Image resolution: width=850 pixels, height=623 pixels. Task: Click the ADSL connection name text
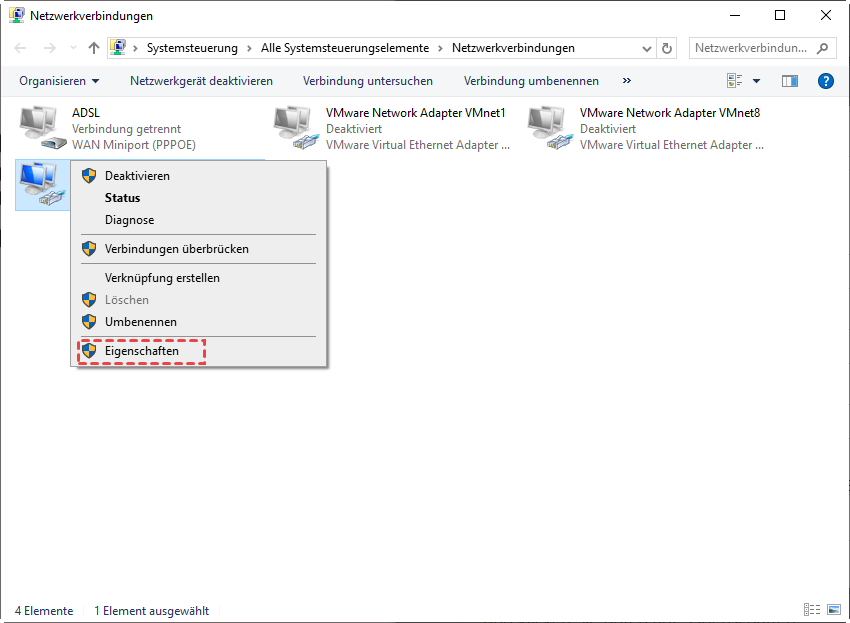pyautogui.click(x=86, y=113)
